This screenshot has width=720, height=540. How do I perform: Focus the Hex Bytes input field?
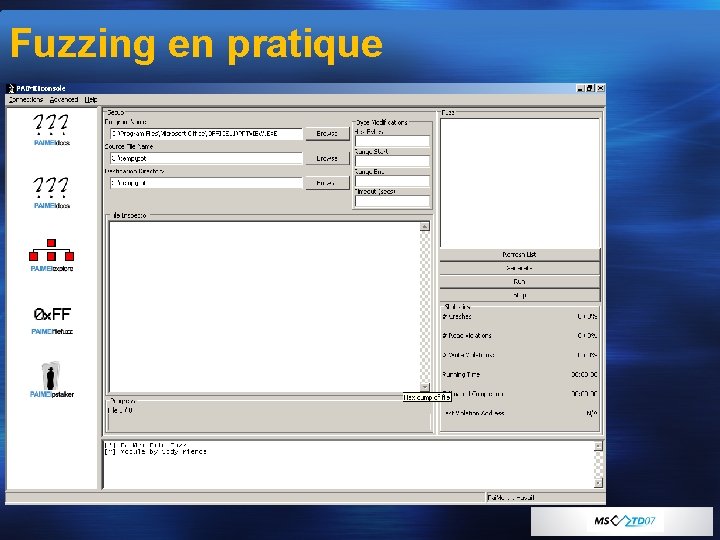click(392, 141)
